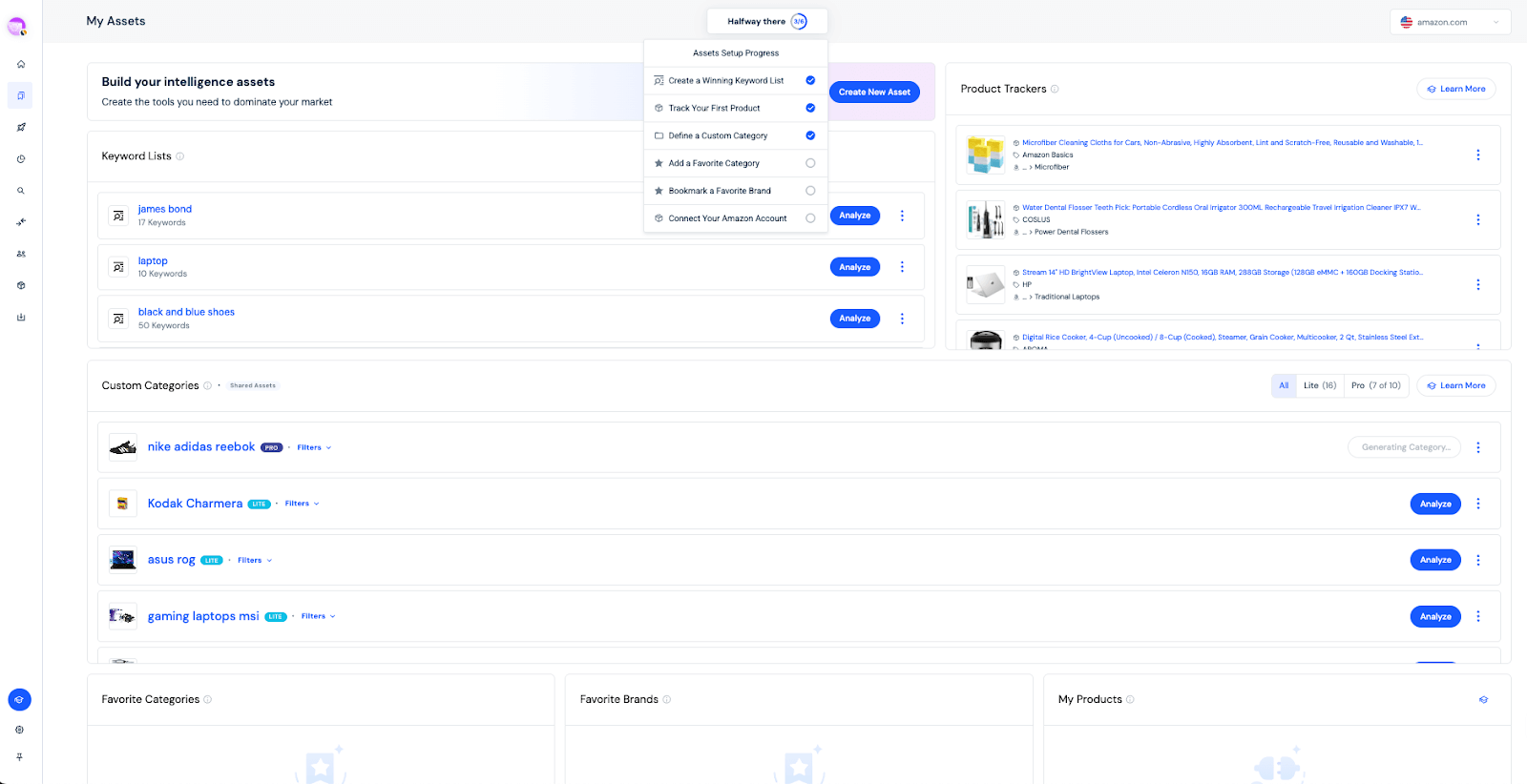Image resolution: width=1527 pixels, height=784 pixels.
Task: Click the Shared Assets label
Action: tap(253, 385)
